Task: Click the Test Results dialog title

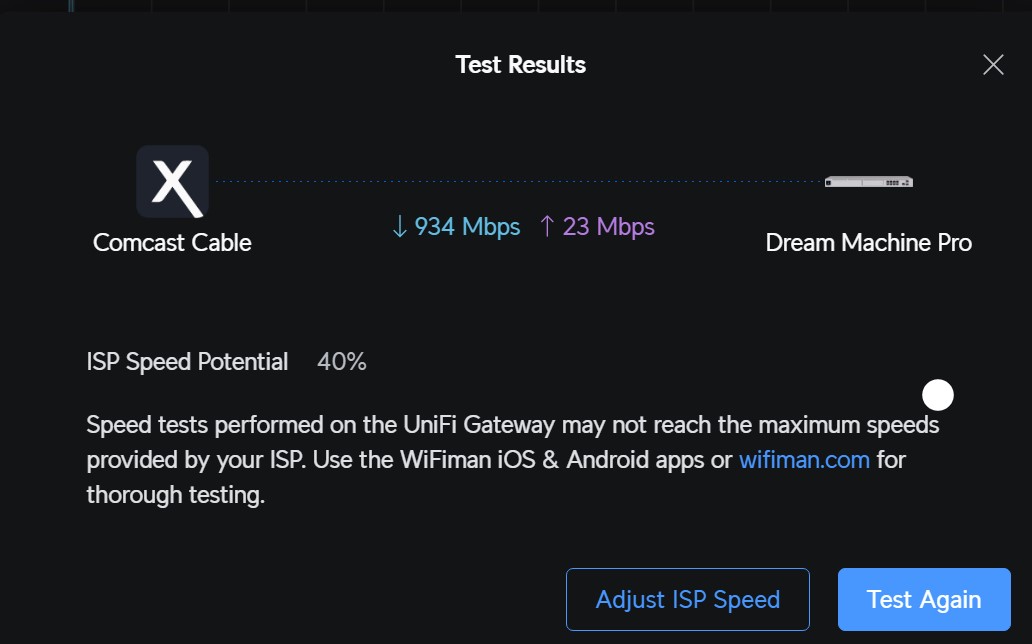Action: point(520,64)
